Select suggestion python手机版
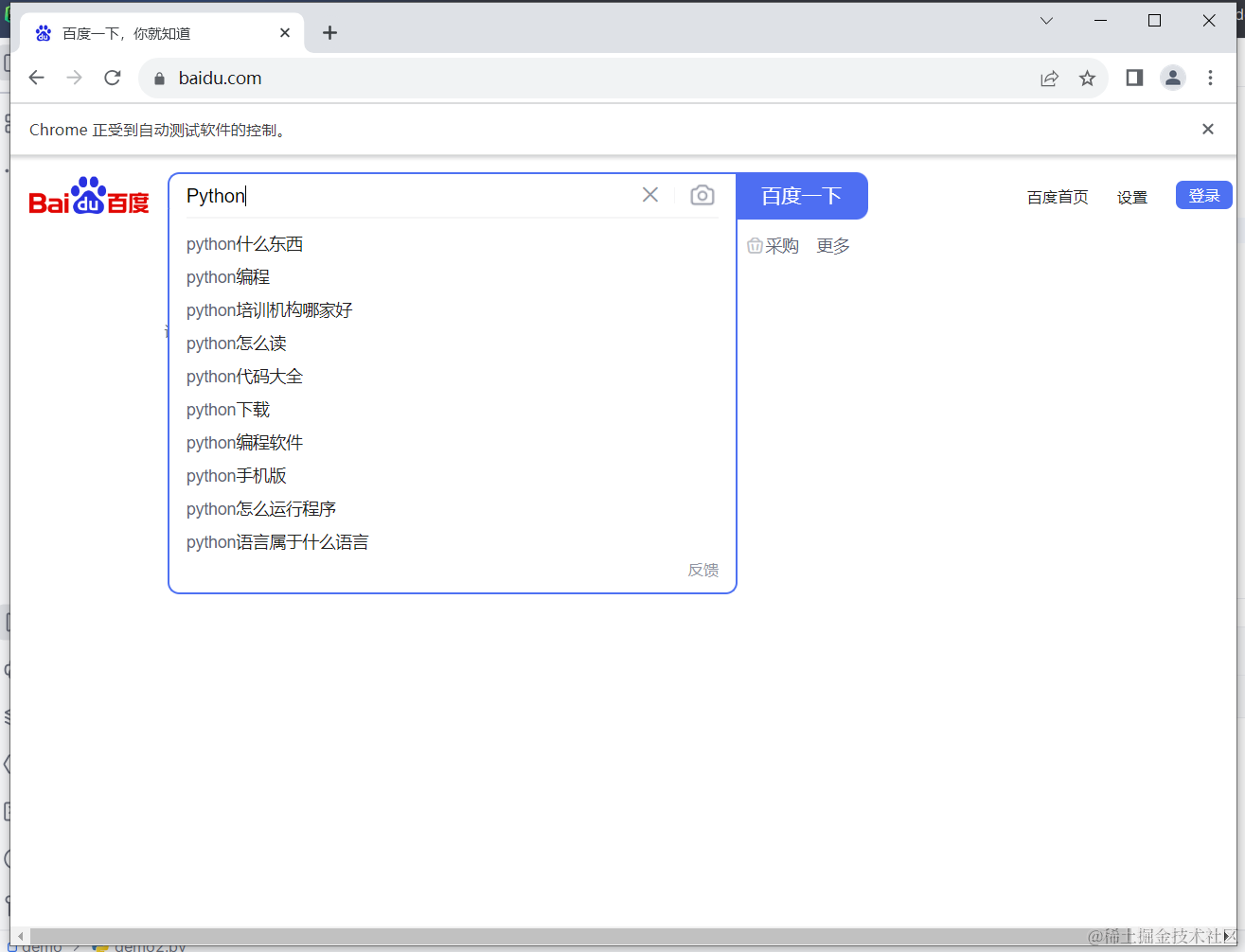Screen dimensions: 1245x952 coord(237,476)
